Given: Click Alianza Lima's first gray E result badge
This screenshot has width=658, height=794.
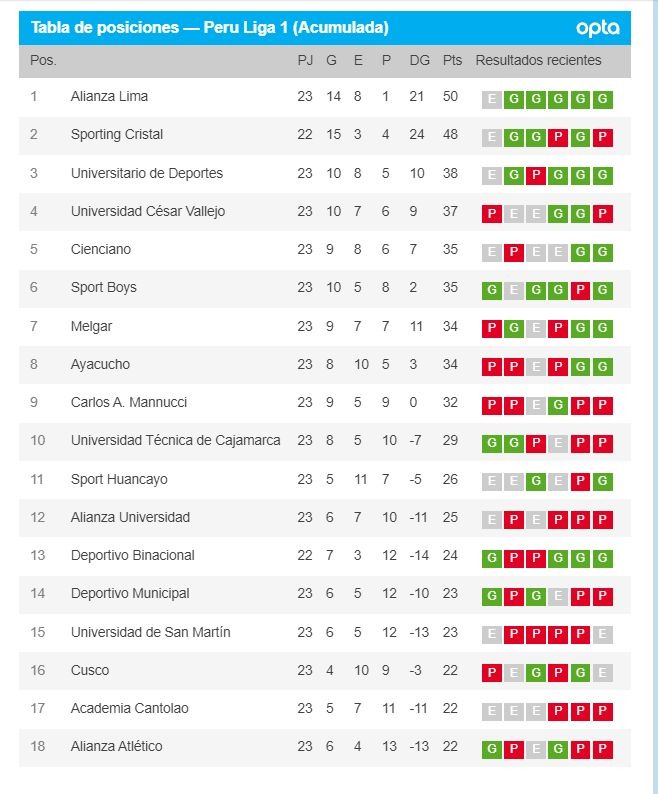Looking at the screenshot, I should (491, 99).
